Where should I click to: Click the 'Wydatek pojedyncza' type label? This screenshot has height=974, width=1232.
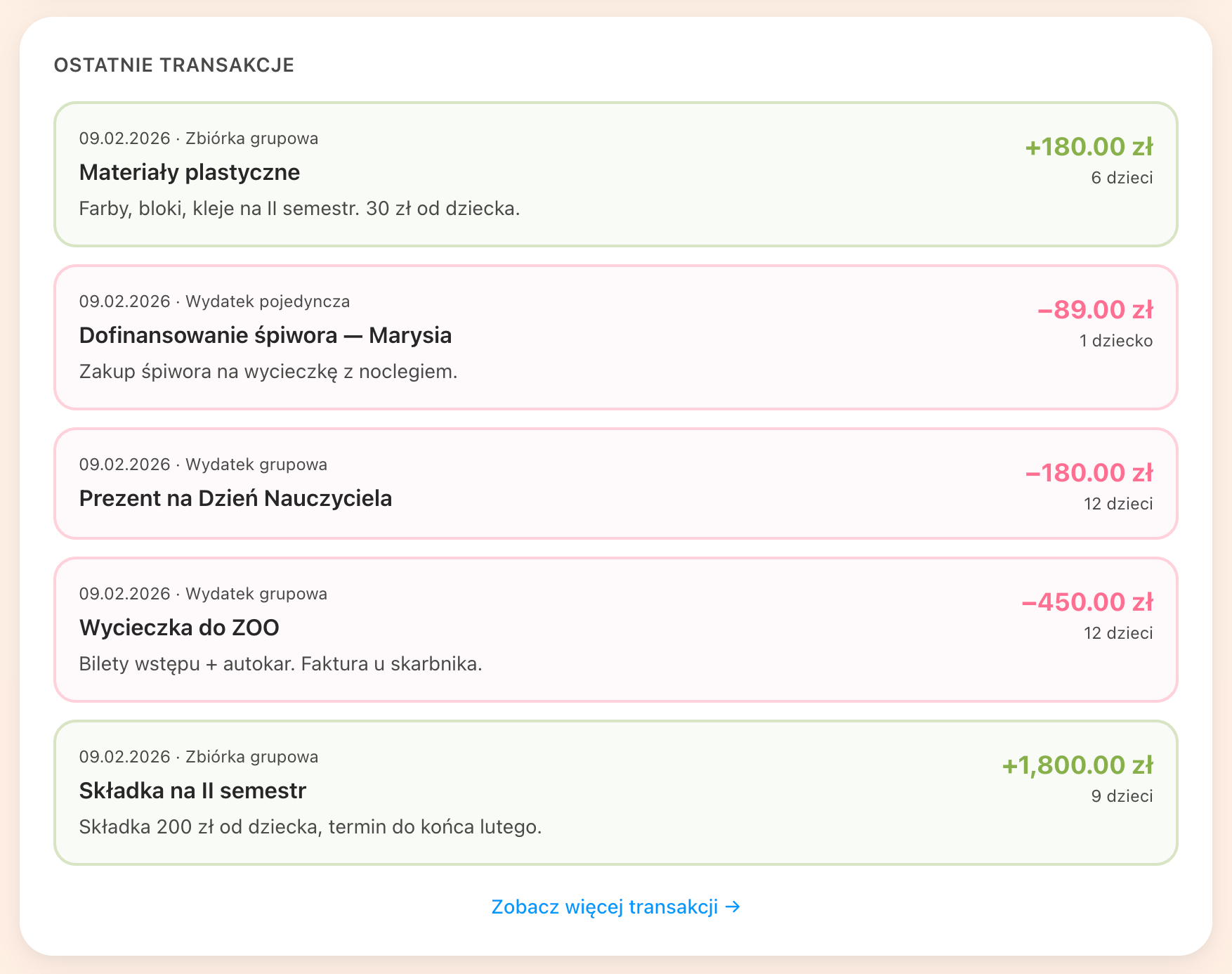[268, 301]
